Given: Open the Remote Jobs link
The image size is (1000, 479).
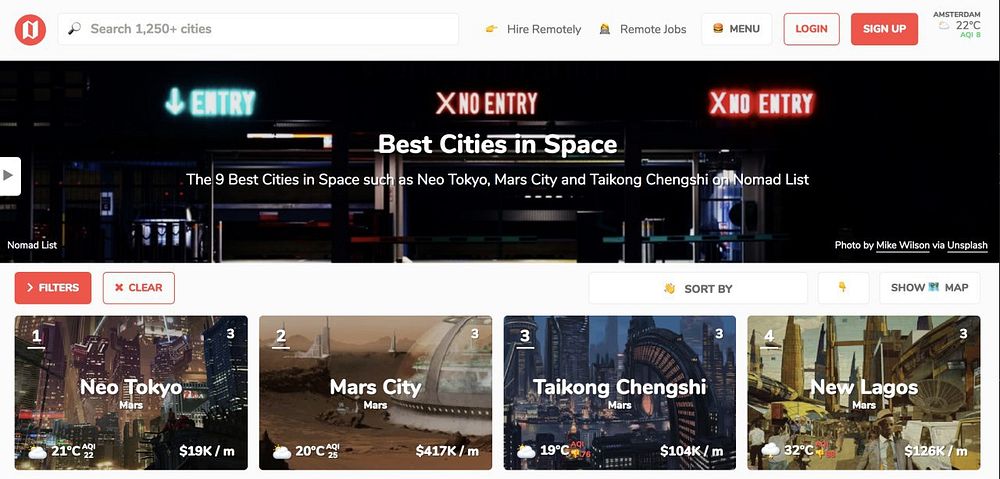Looking at the screenshot, I should (653, 29).
